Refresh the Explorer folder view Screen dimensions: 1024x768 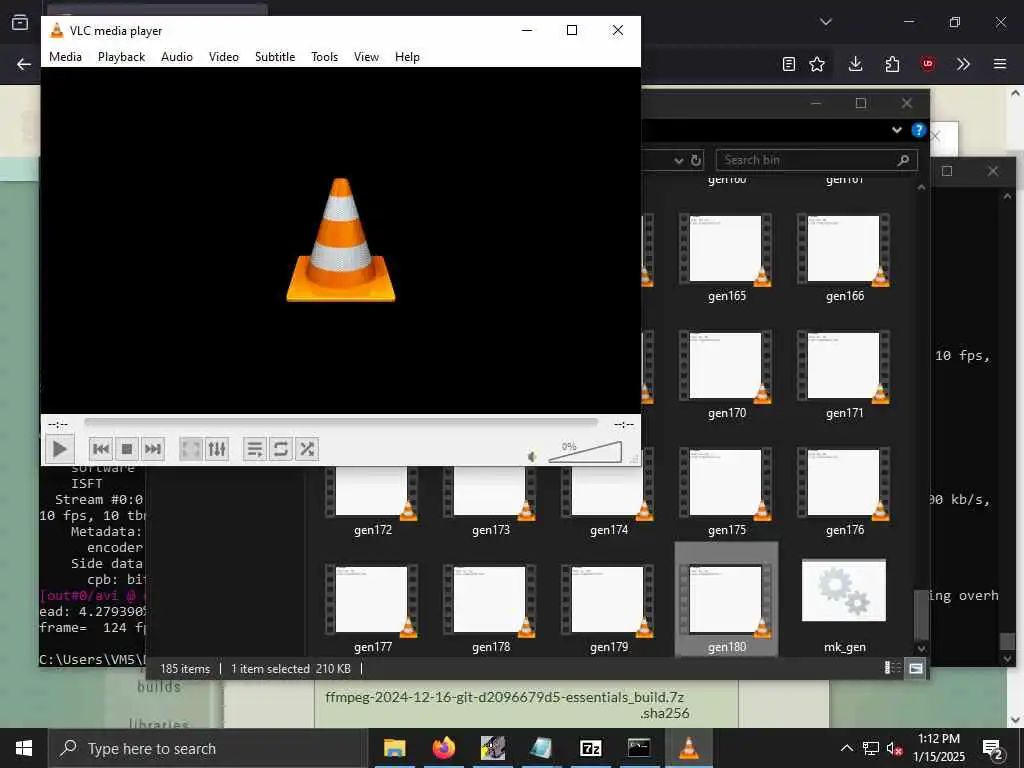[696, 160]
